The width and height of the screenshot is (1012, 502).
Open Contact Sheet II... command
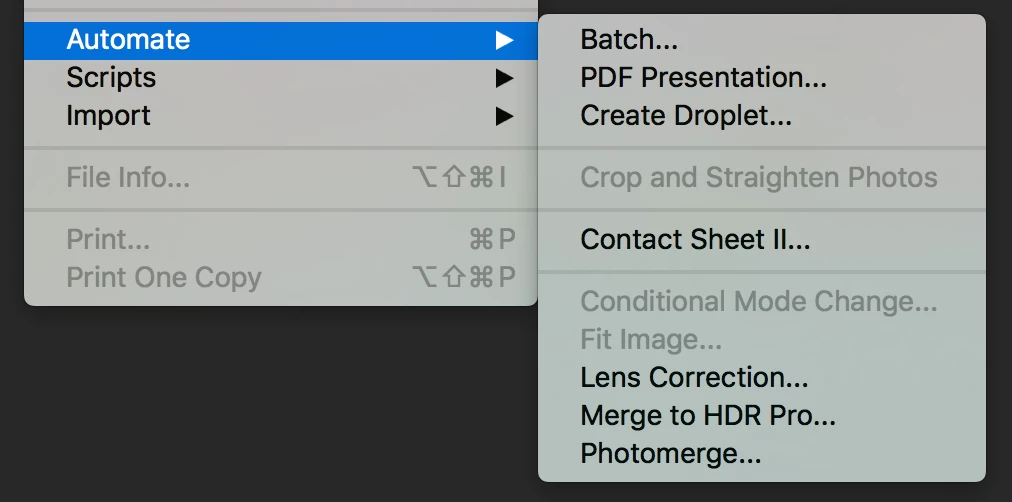tap(695, 240)
